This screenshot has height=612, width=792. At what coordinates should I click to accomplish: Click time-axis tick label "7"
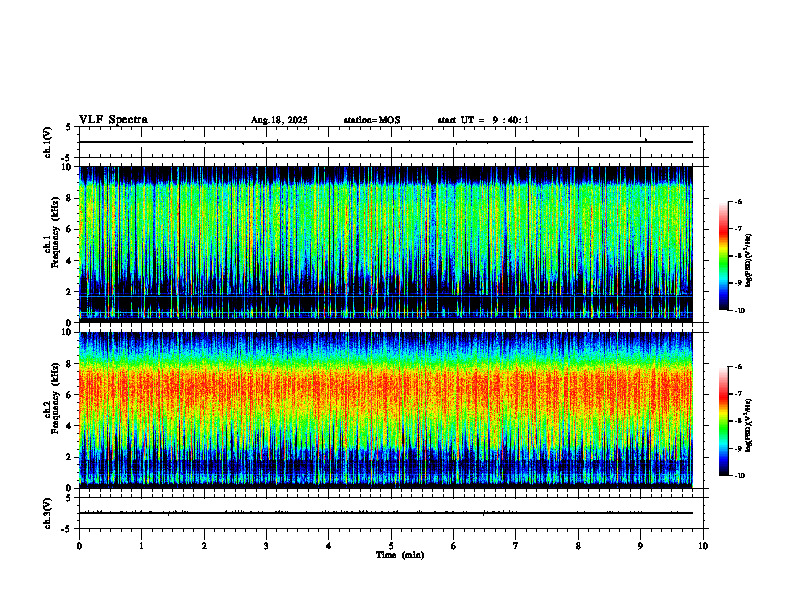click(516, 546)
